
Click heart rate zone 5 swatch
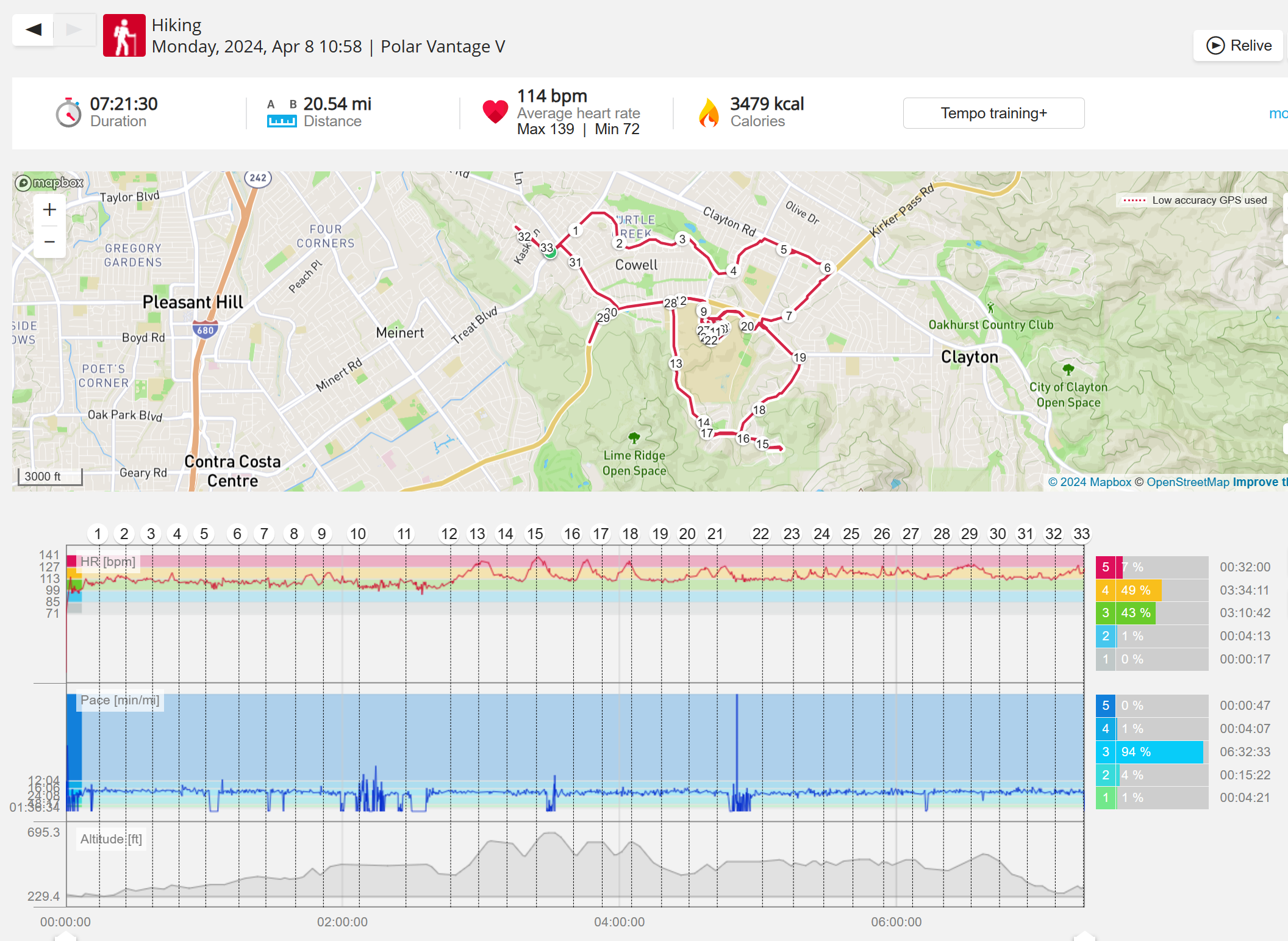click(1105, 567)
